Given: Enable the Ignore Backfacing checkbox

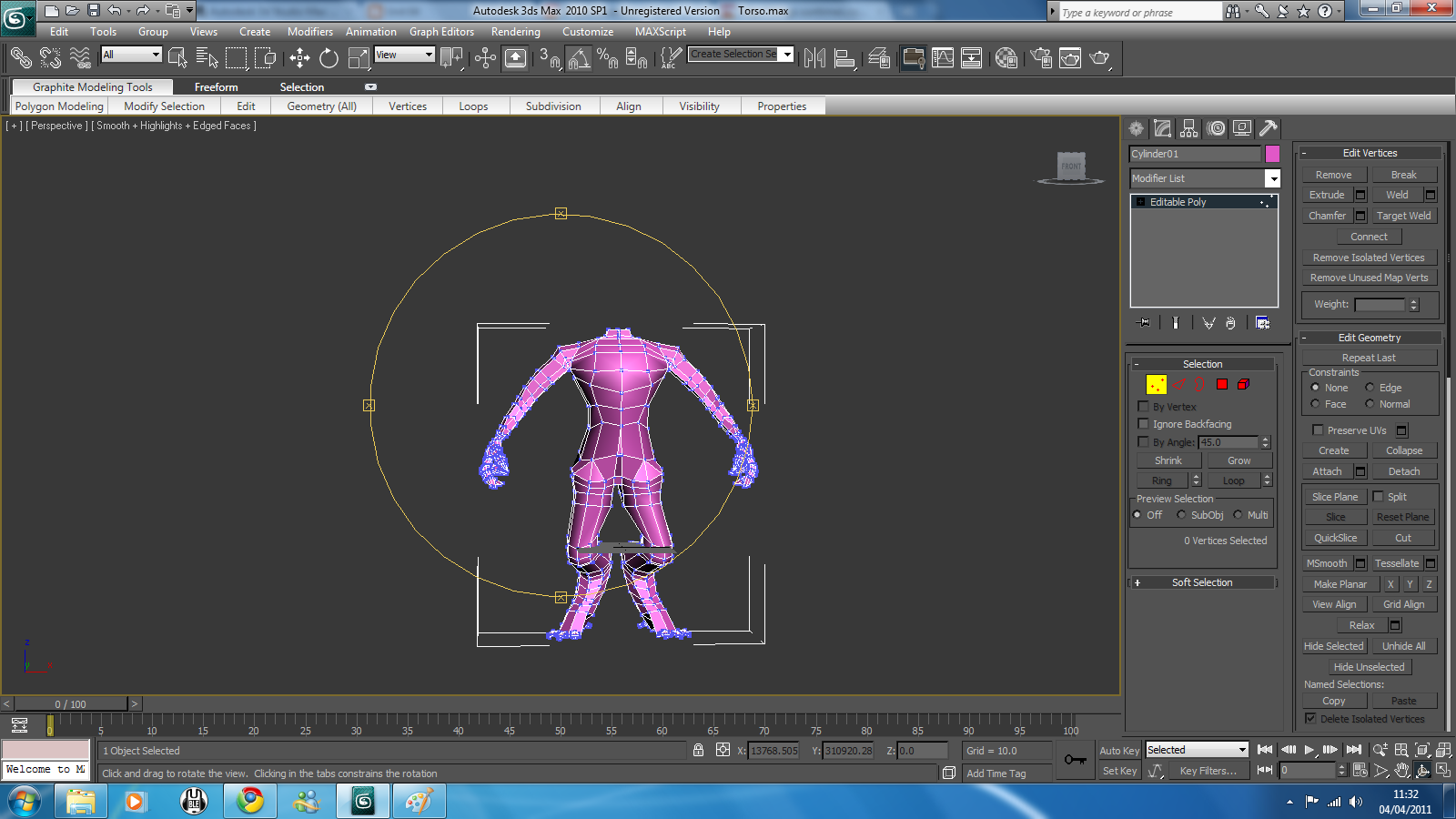Looking at the screenshot, I should (1144, 424).
